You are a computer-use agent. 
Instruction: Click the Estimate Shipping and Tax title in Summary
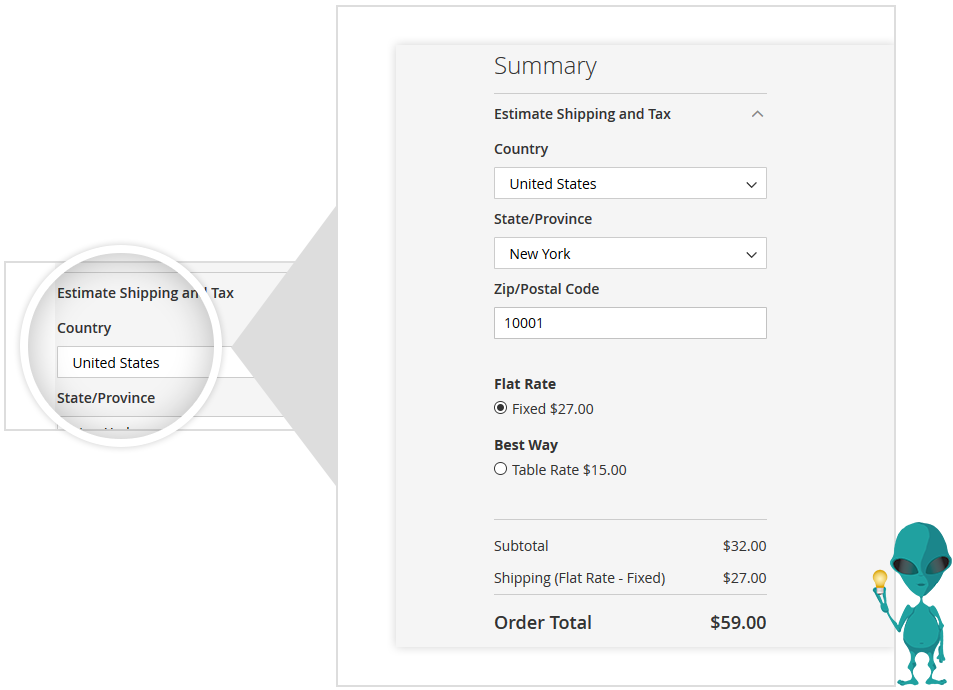click(x=582, y=114)
